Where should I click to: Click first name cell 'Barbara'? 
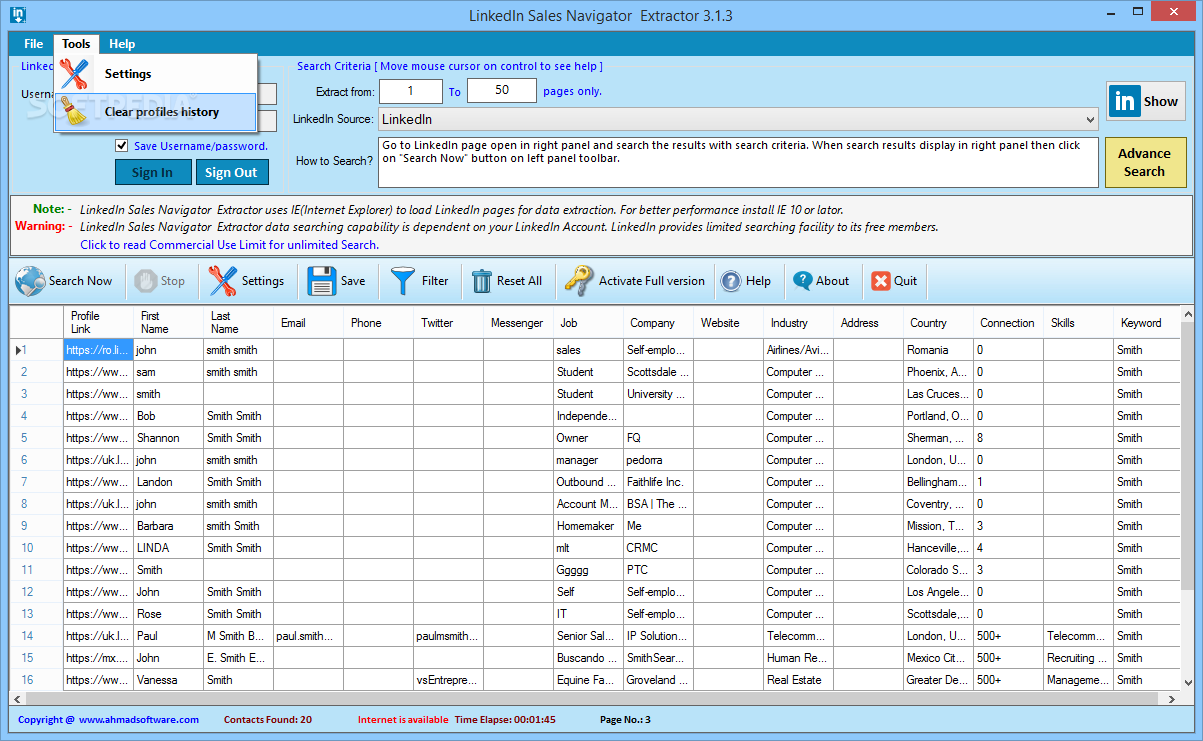(168, 526)
